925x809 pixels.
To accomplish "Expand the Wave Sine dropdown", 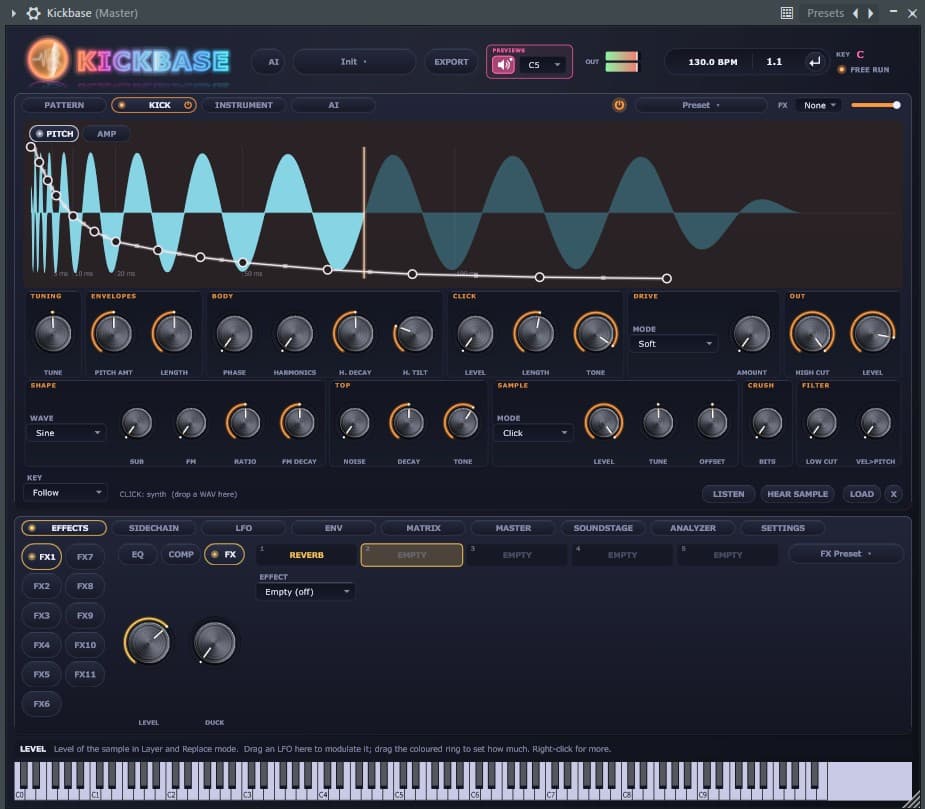I will point(66,433).
